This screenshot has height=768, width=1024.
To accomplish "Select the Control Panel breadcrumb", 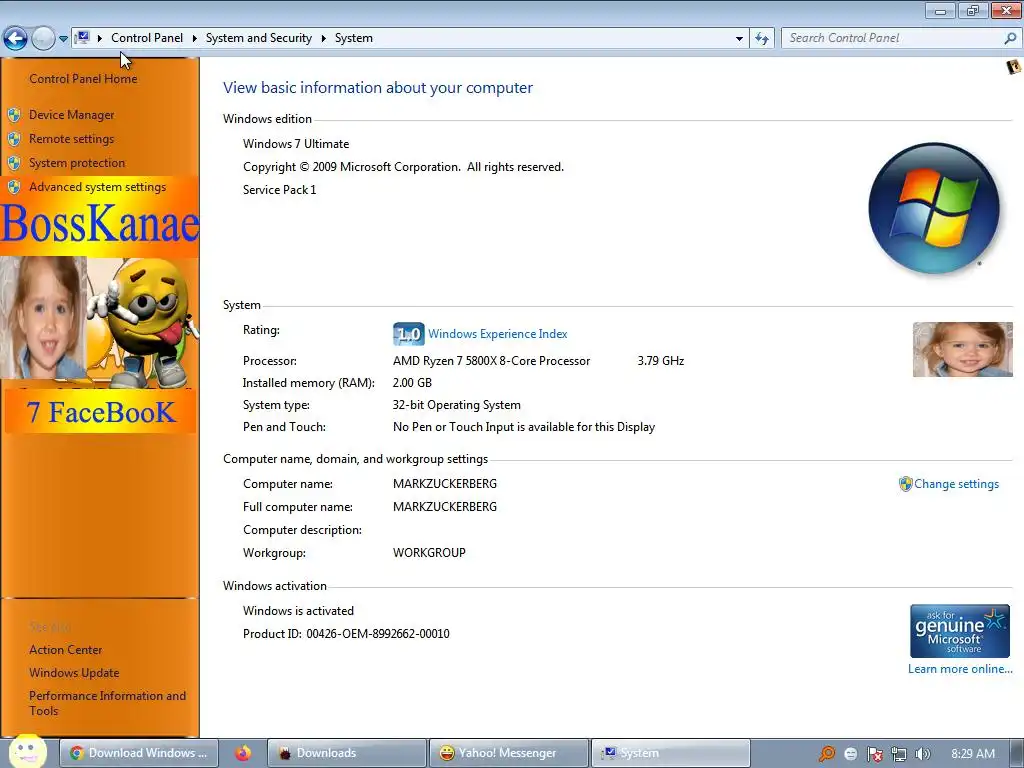I will (x=147, y=38).
